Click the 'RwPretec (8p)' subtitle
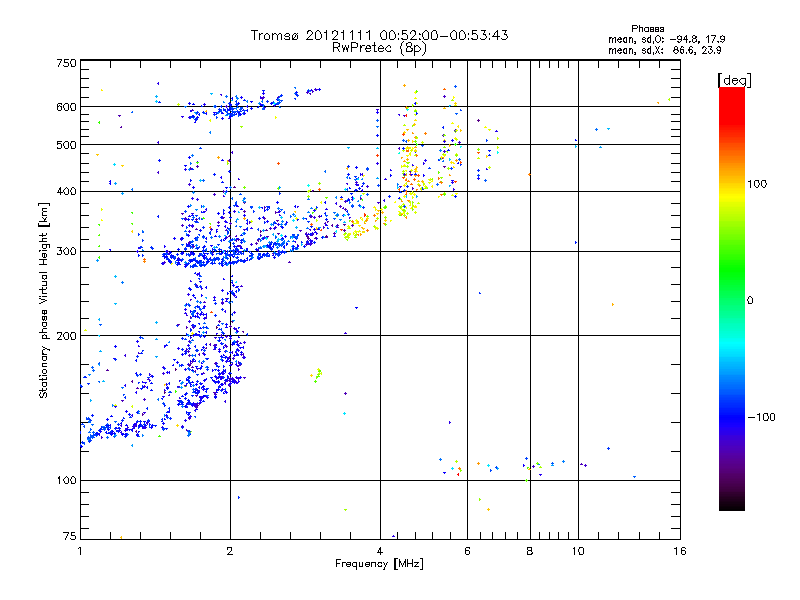The height and width of the screenshot is (600, 800). tap(379, 48)
